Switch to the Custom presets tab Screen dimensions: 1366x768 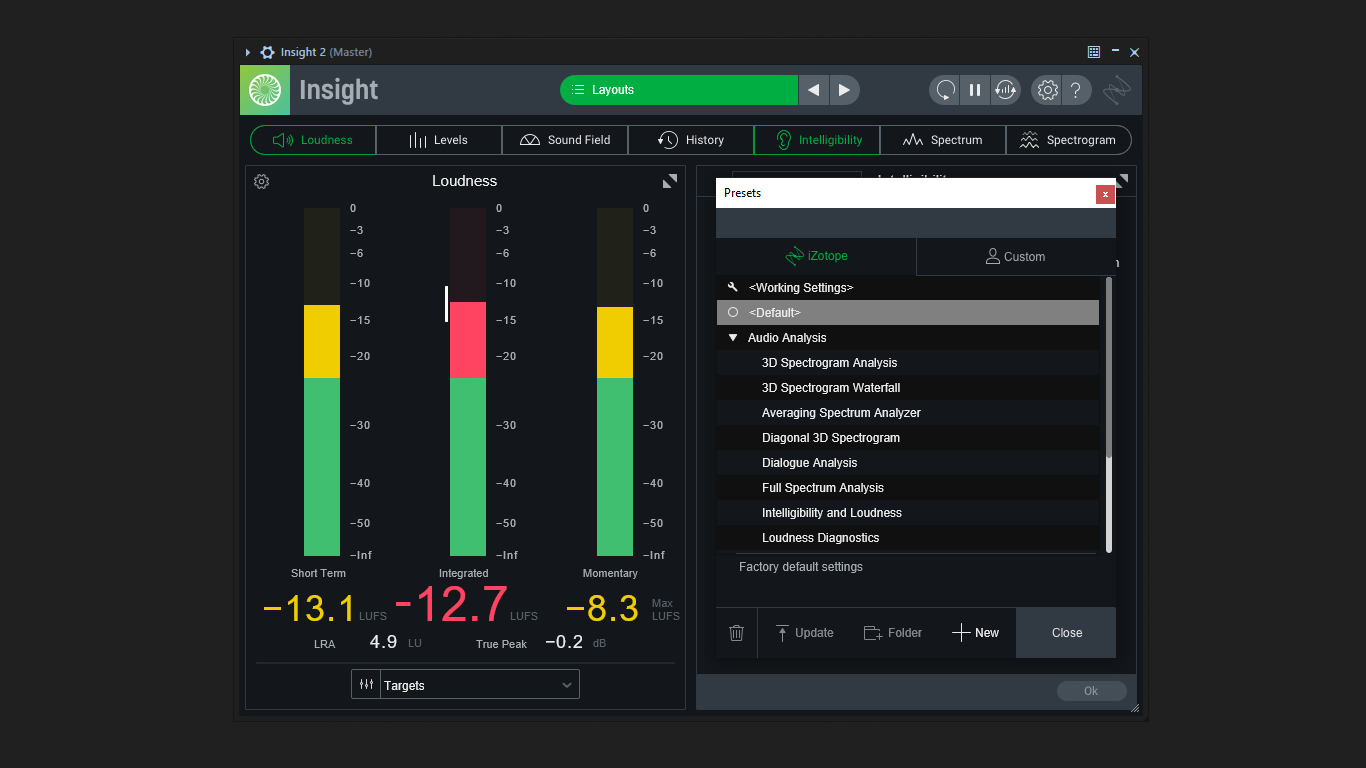[x=1016, y=257]
